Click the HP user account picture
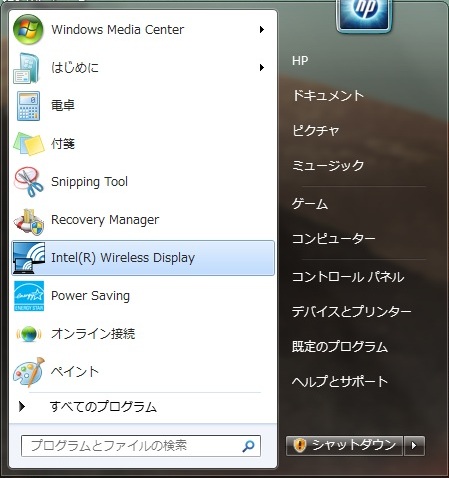Screen dimensions: 449x478 [x=364, y=15]
